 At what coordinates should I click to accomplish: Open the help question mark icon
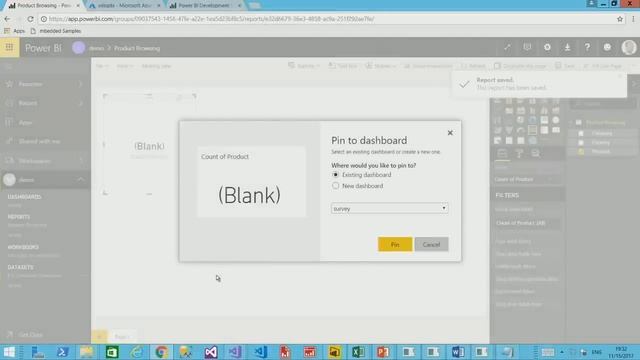click(x=587, y=47)
